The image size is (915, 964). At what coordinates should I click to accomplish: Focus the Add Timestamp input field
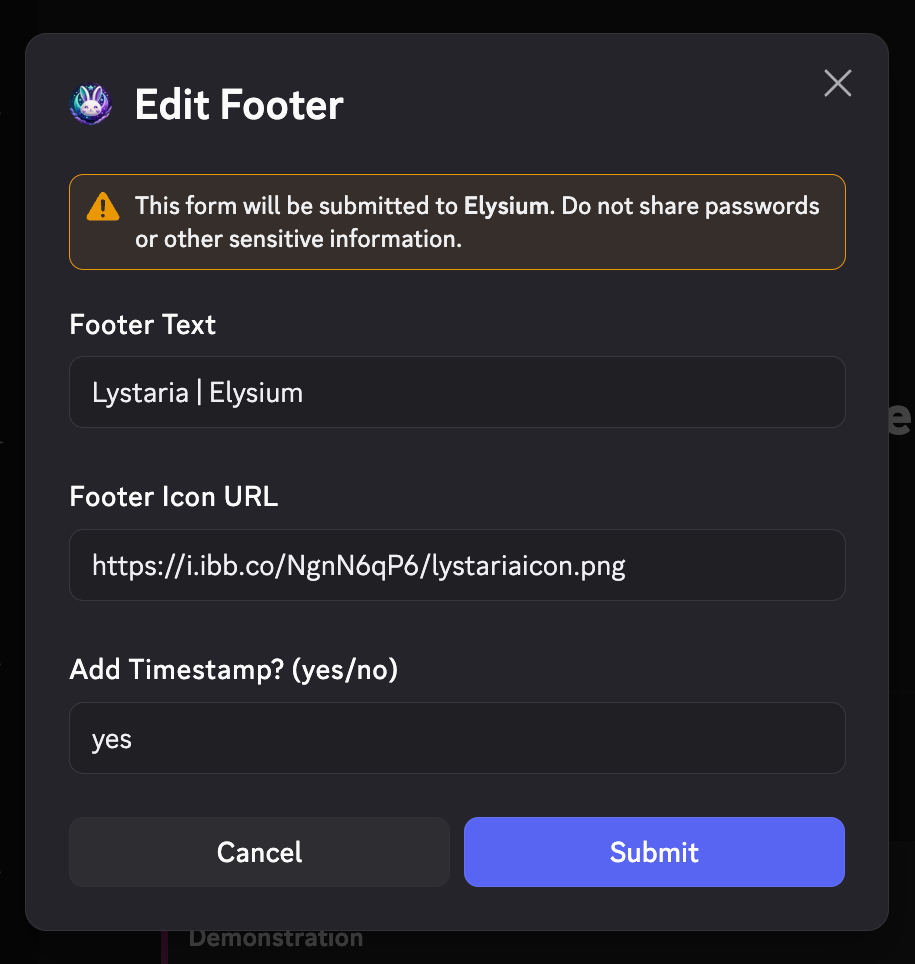click(457, 738)
